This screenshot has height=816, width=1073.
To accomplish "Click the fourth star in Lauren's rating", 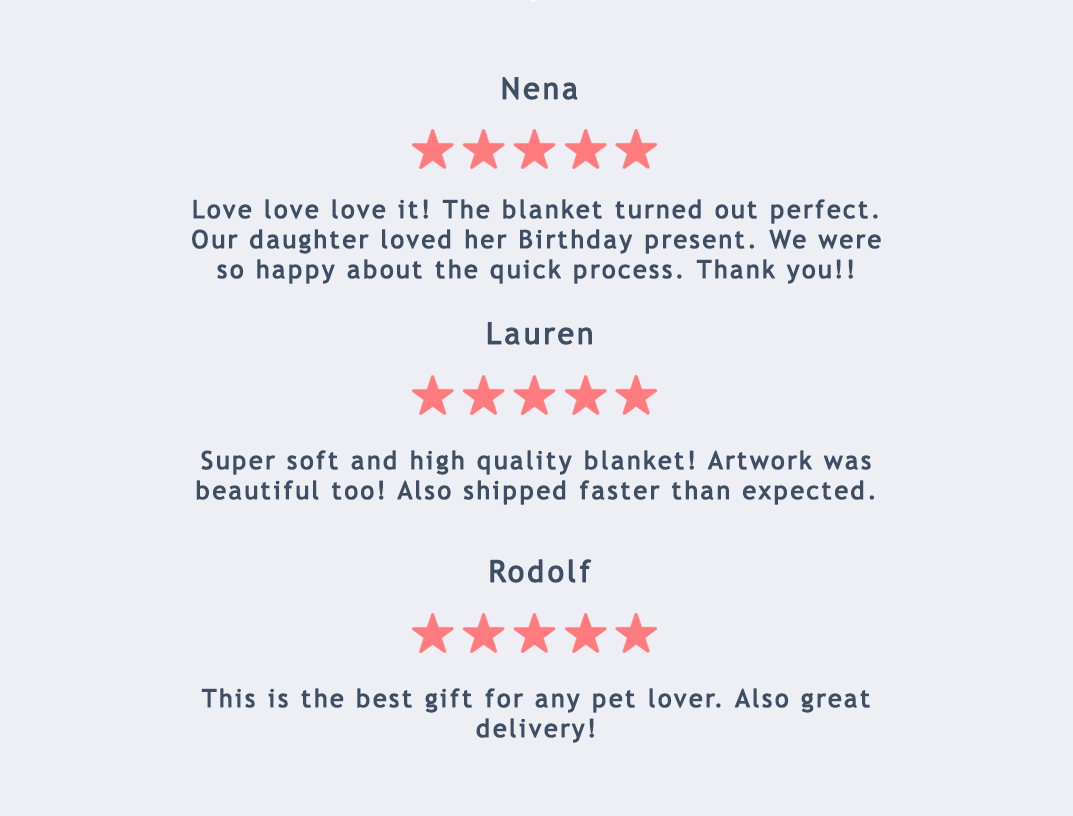I will (586, 396).
